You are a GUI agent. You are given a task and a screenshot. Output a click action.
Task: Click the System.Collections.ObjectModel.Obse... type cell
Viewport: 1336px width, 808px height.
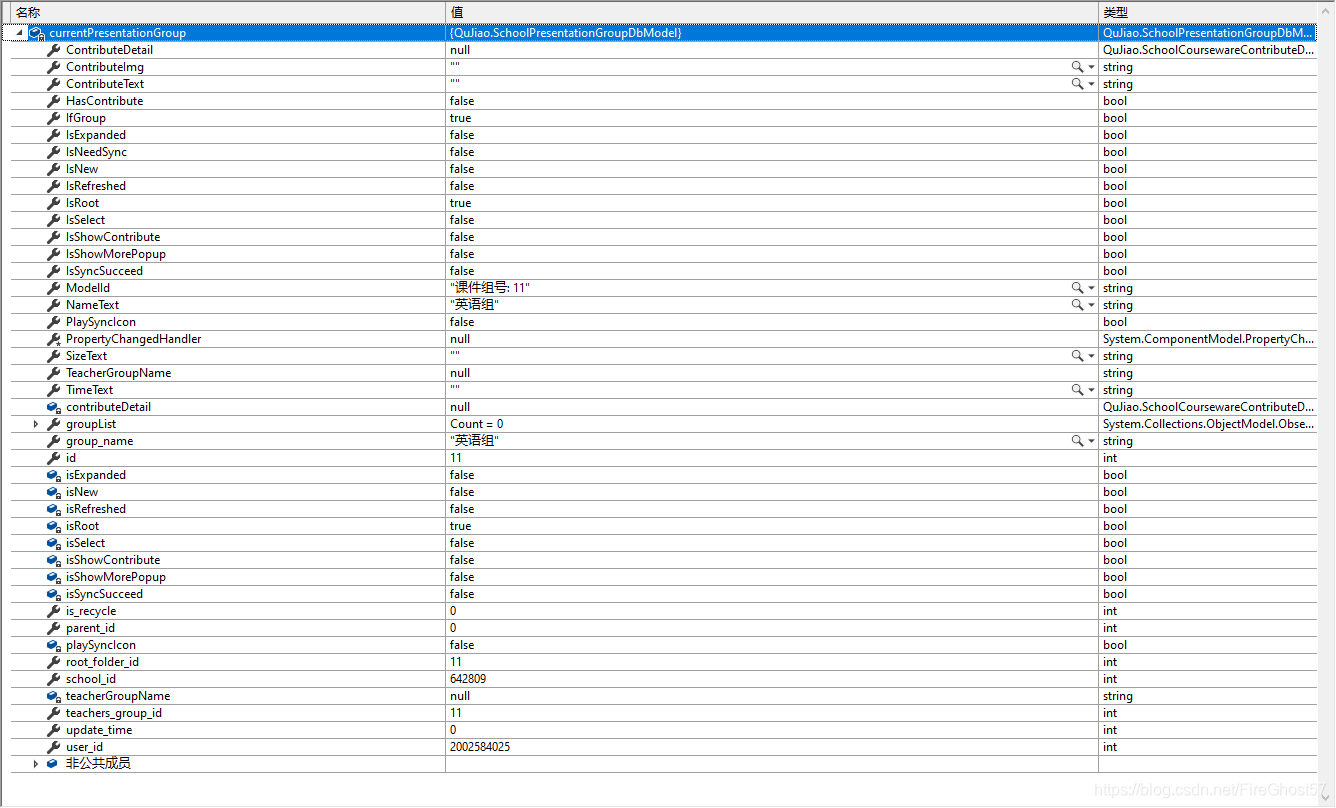(1208, 424)
